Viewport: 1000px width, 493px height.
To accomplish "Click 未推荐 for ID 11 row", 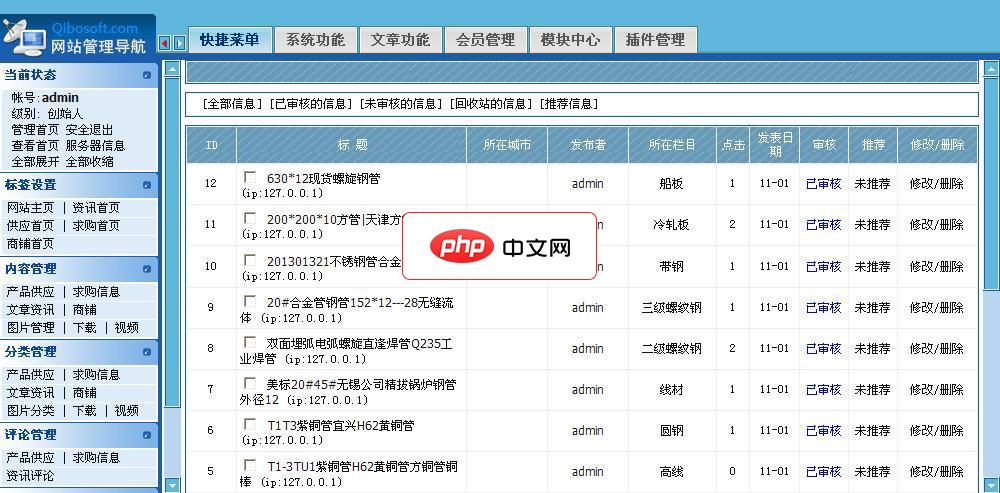I will pyautogui.click(x=872, y=224).
